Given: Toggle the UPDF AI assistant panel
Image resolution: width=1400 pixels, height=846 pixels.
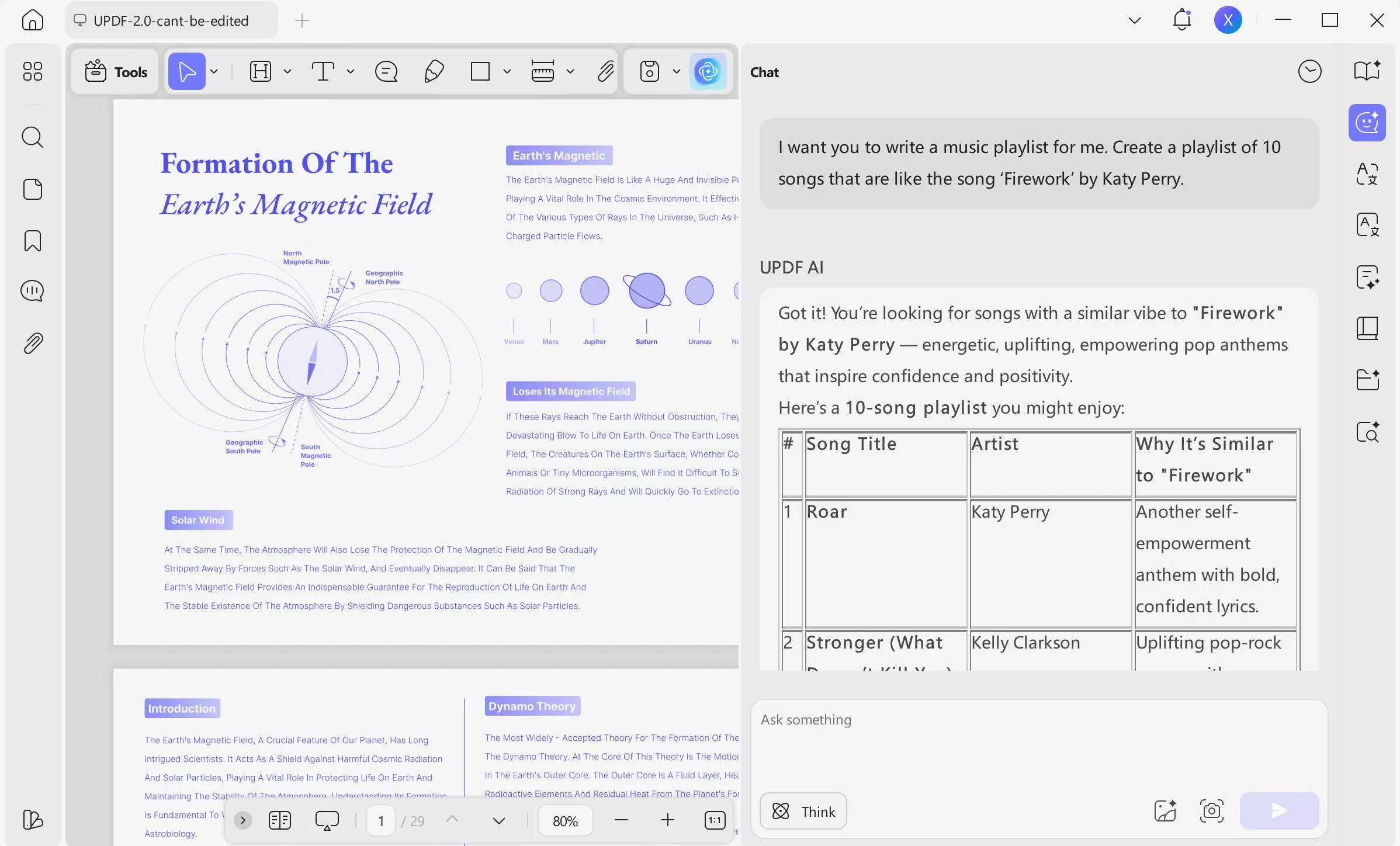Looking at the screenshot, I should click(708, 71).
